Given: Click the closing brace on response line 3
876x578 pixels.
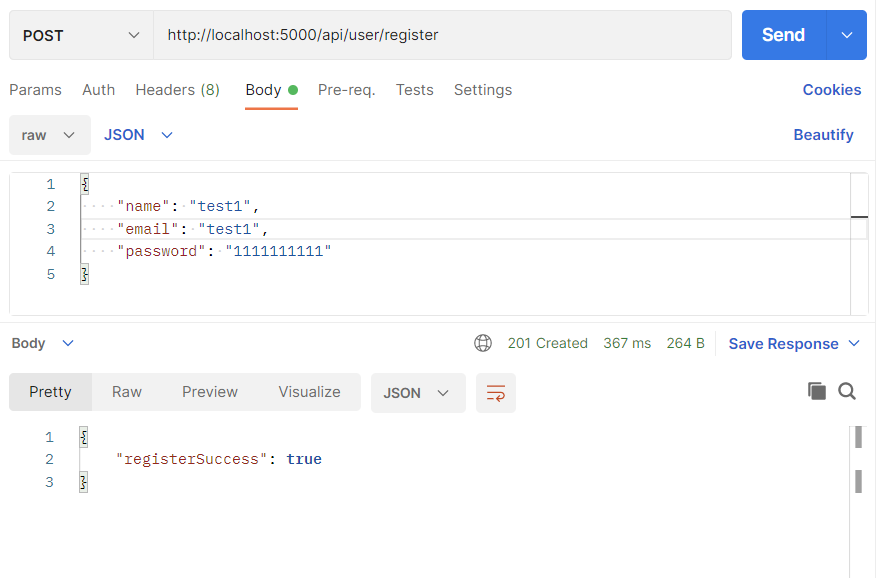Looking at the screenshot, I should tap(83, 482).
